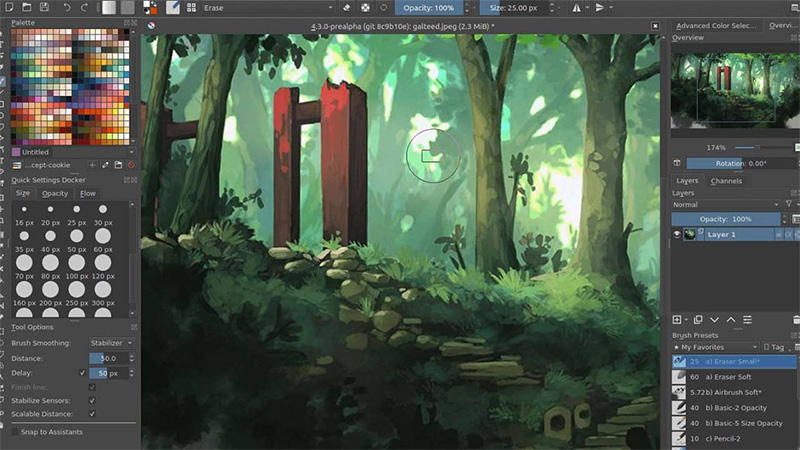The width and height of the screenshot is (800, 450).
Task: Toggle the Delay checkbox
Action: (x=82, y=373)
